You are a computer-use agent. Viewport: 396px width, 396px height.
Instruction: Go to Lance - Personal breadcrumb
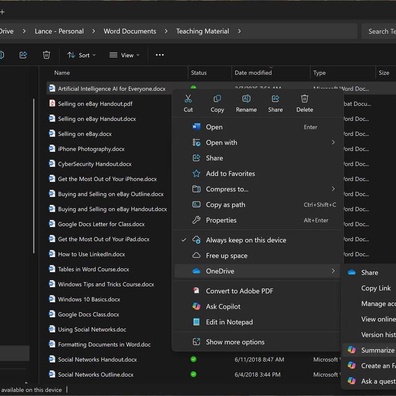click(59, 31)
